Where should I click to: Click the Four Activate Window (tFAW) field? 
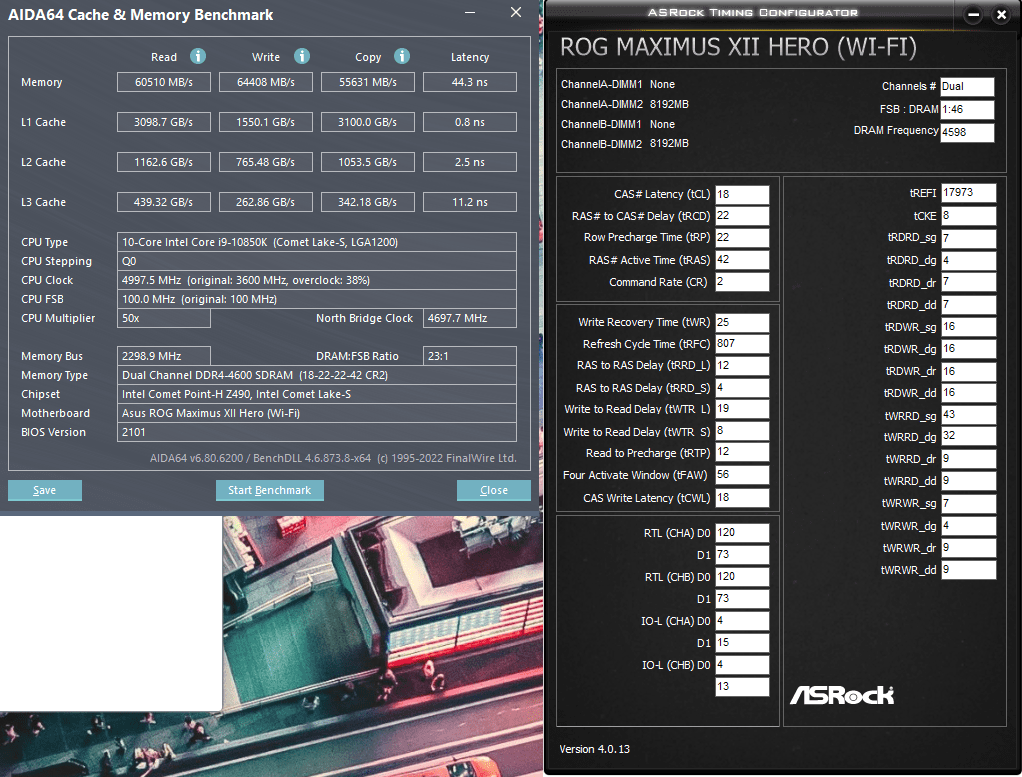pyautogui.click(x=742, y=475)
